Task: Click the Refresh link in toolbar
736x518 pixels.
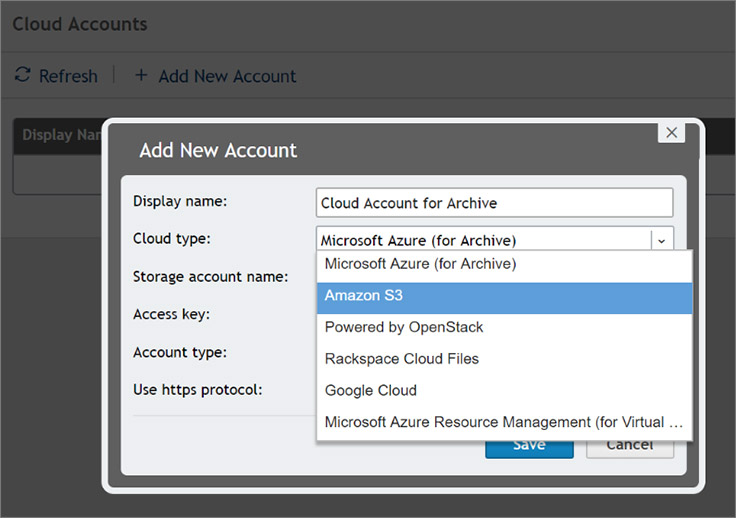Action: [x=69, y=76]
